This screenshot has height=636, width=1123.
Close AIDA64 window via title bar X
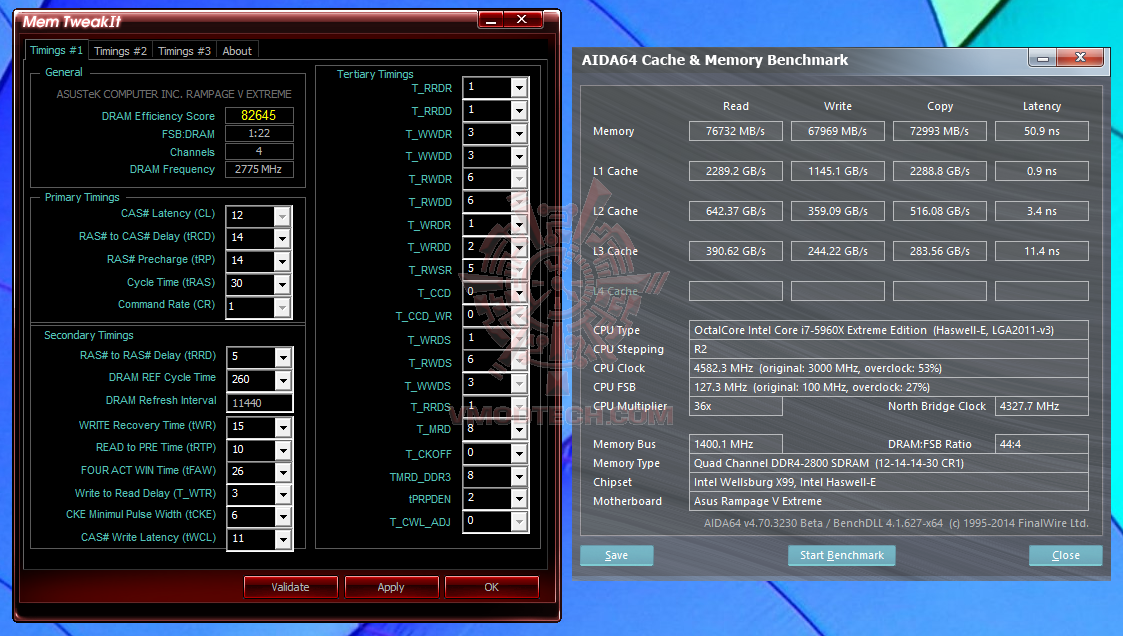click(x=1081, y=57)
